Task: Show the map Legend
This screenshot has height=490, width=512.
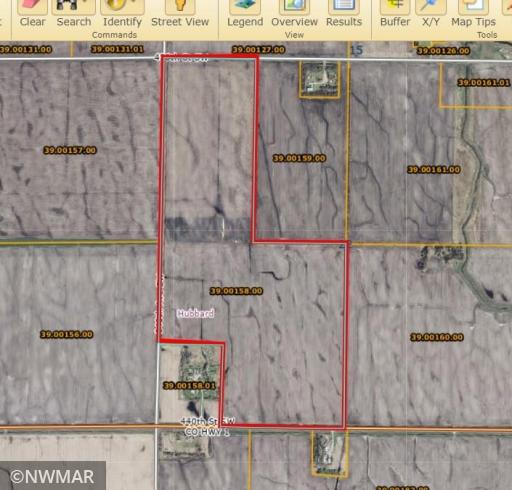Action: click(x=245, y=13)
